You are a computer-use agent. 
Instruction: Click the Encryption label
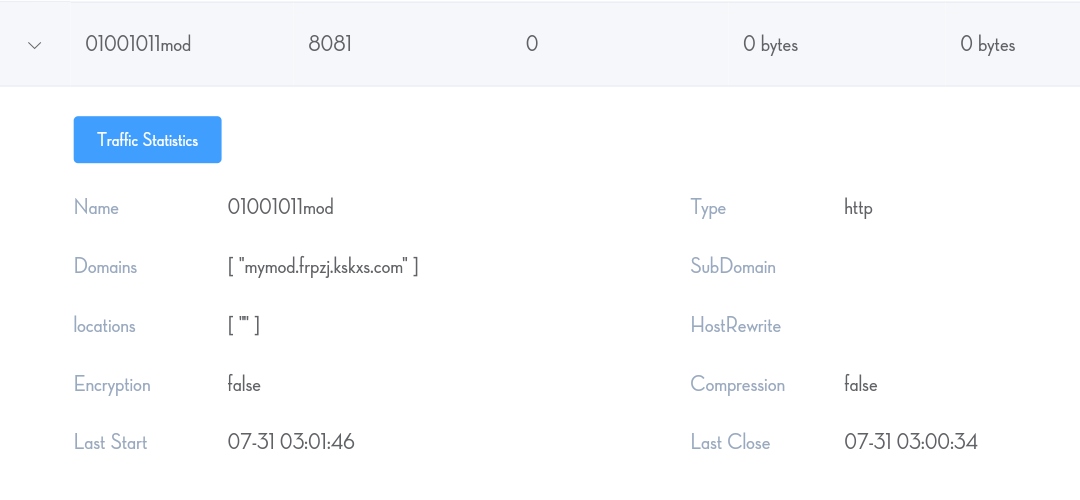112,384
